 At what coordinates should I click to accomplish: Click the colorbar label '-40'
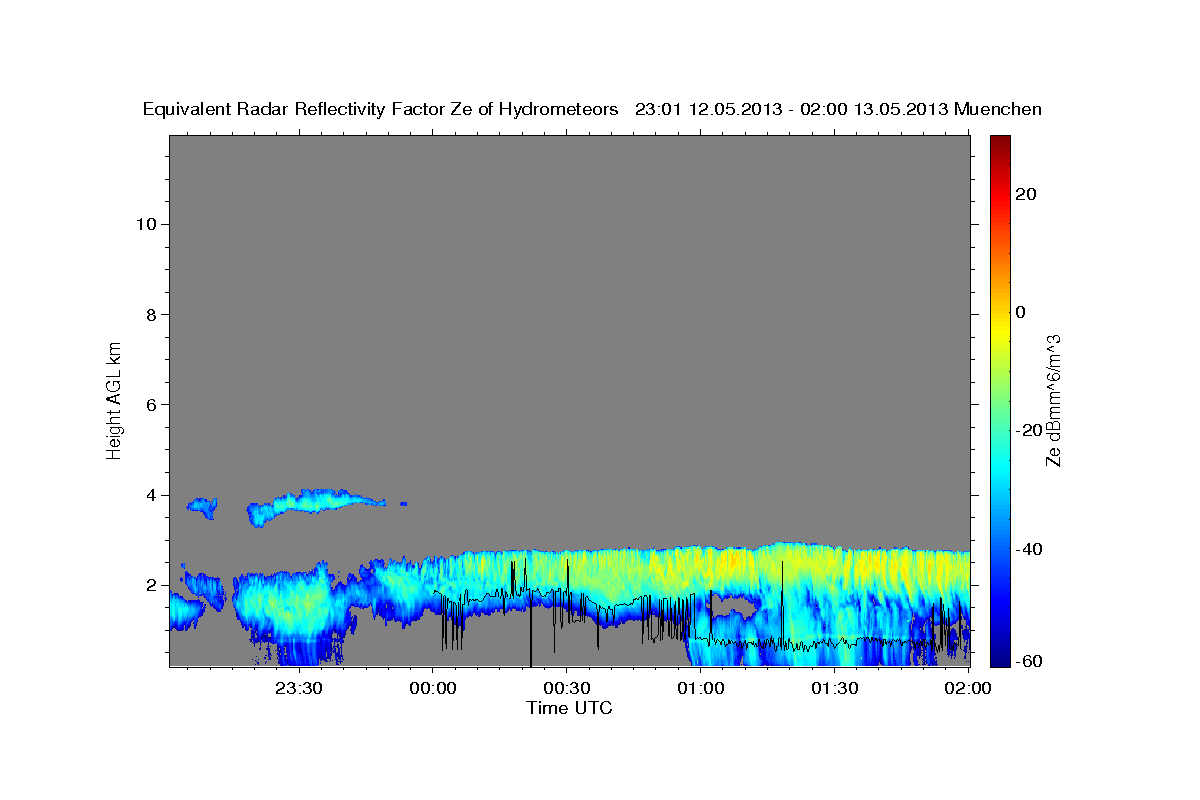[x=1029, y=549]
